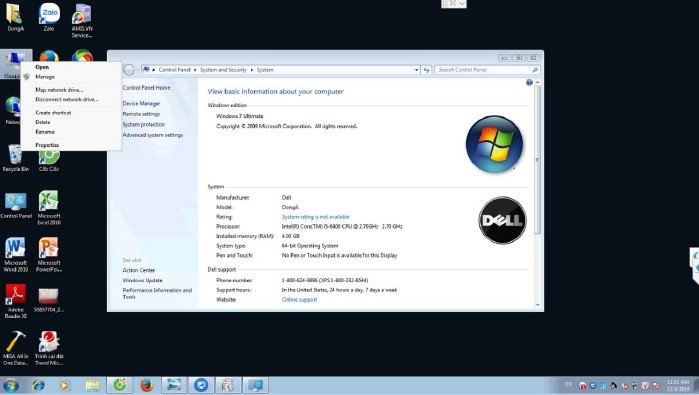The image size is (699, 395).
Task: Click the Windows Start button
Action: click(11, 385)
